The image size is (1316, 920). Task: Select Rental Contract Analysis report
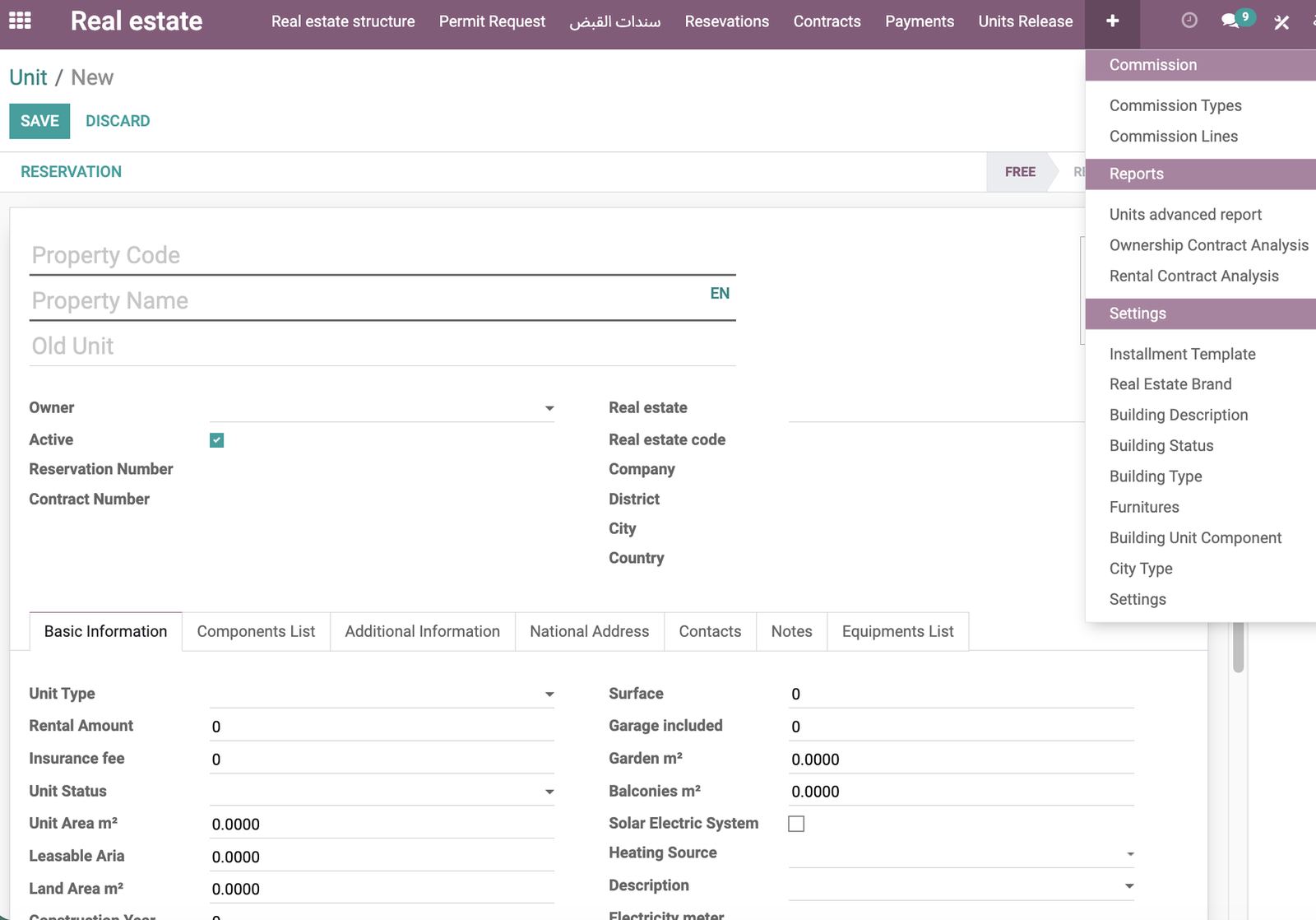point(1193,276)
